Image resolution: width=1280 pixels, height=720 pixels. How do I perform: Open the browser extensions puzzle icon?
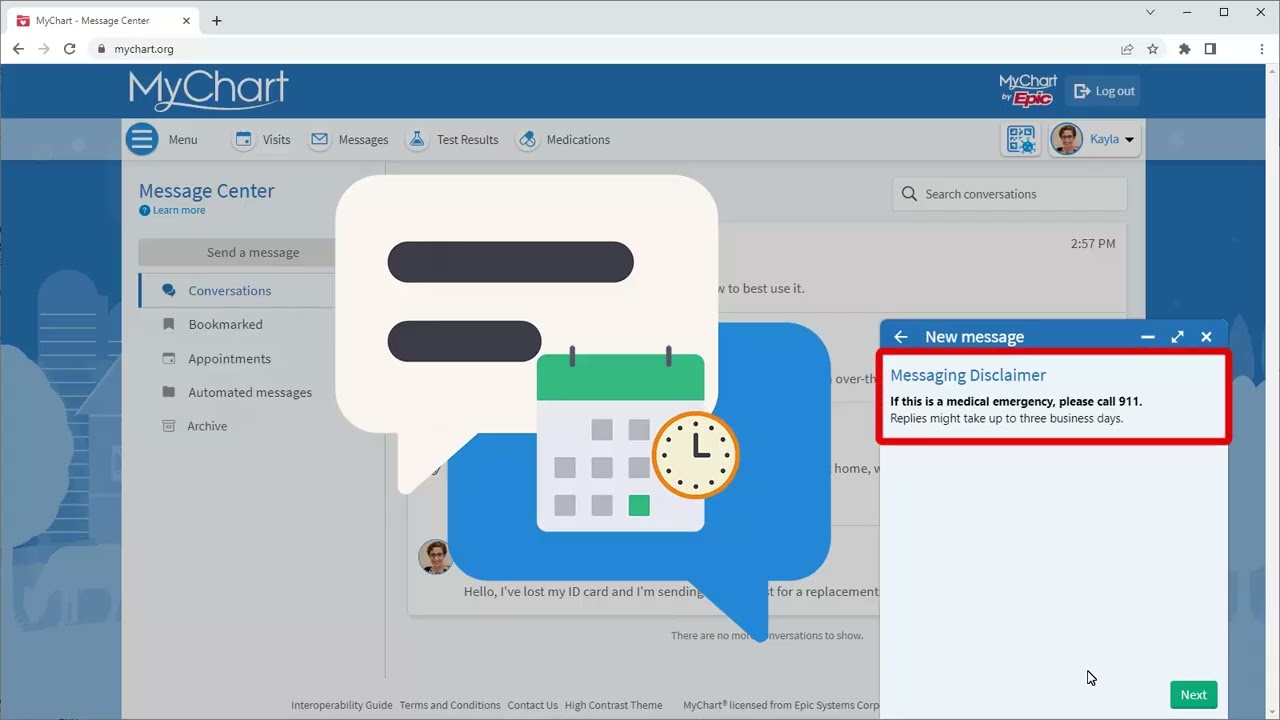click(x=1184, y=49)
